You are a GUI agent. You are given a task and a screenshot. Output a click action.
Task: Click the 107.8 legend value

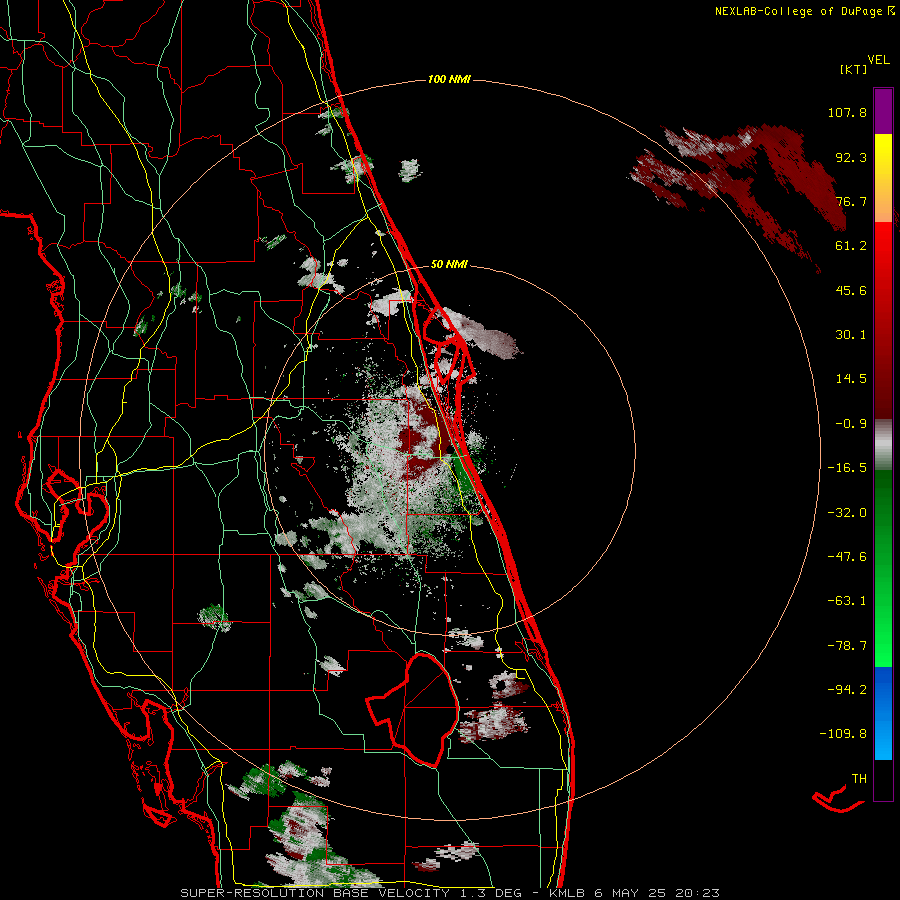[x=847, y=112]
